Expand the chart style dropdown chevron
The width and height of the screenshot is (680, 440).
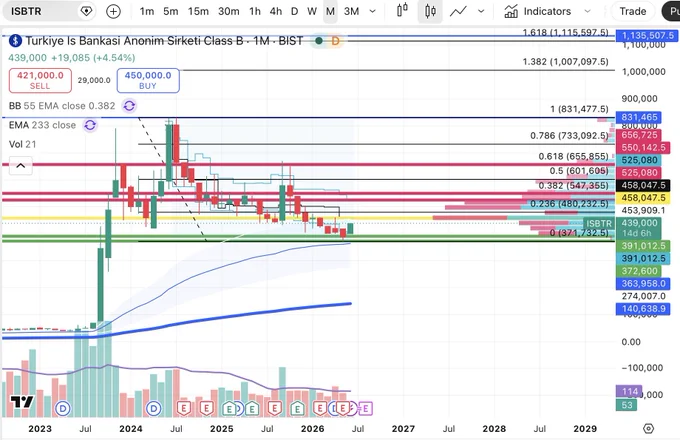pyautogui.click(x=481, y=11)
